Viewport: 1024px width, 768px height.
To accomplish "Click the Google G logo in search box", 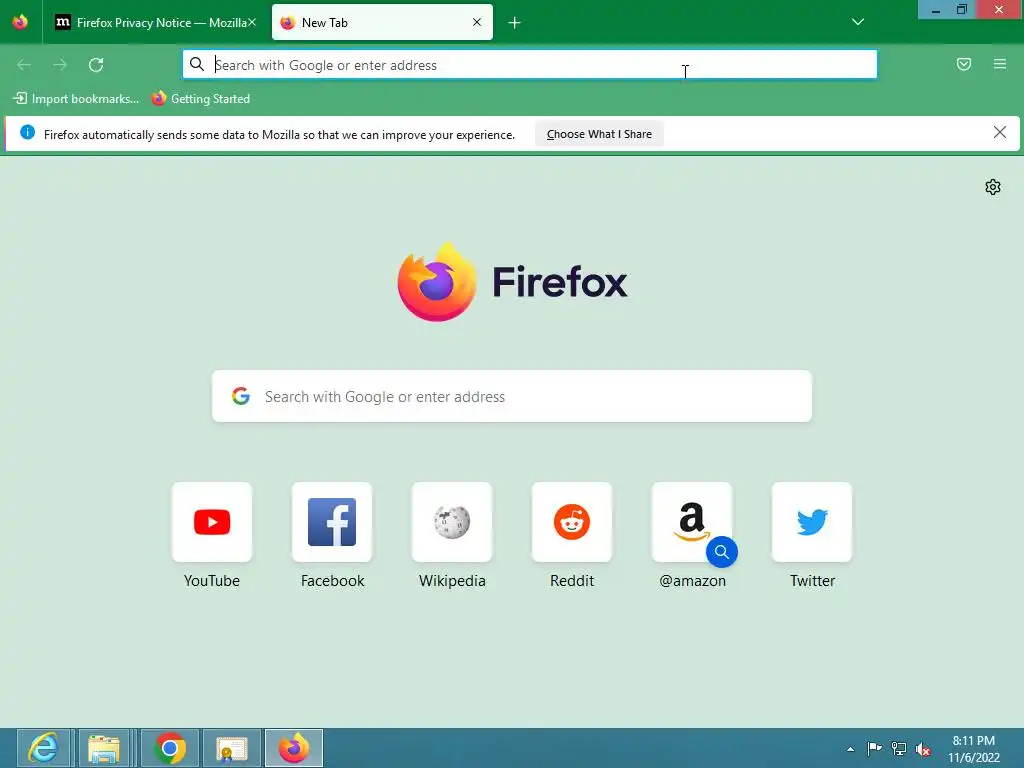I will (x=241, y=396).
